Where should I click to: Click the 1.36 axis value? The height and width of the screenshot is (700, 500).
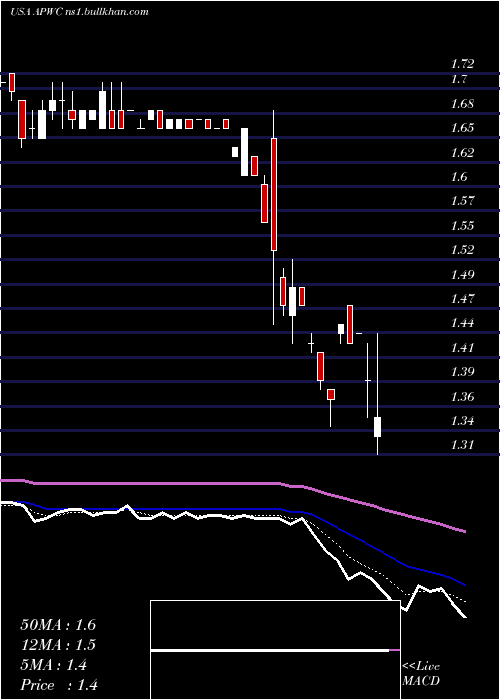(462, 396)
